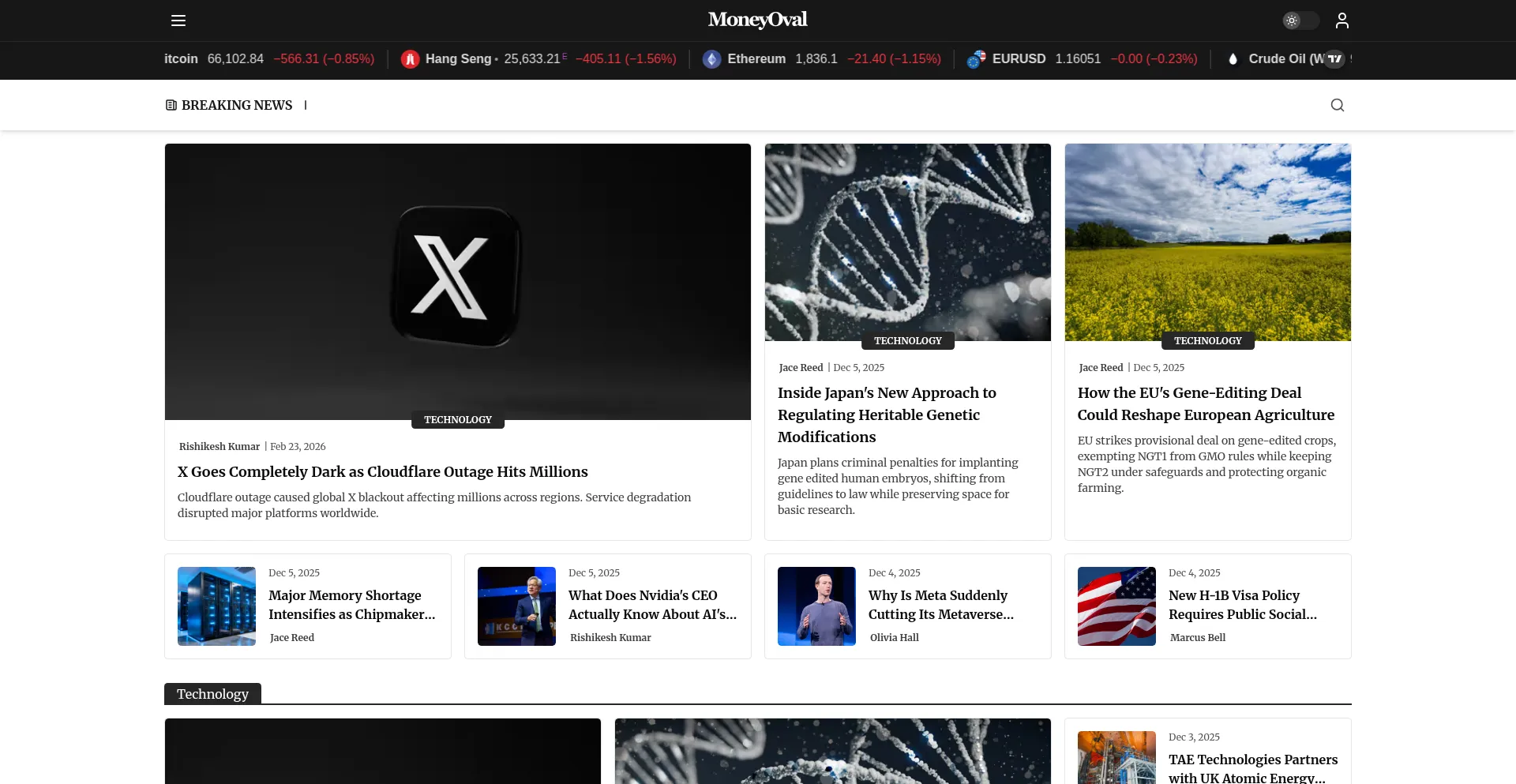Toggle the light/dark theme switch
Screen dimensions: 1516x784
[1300, 21]
